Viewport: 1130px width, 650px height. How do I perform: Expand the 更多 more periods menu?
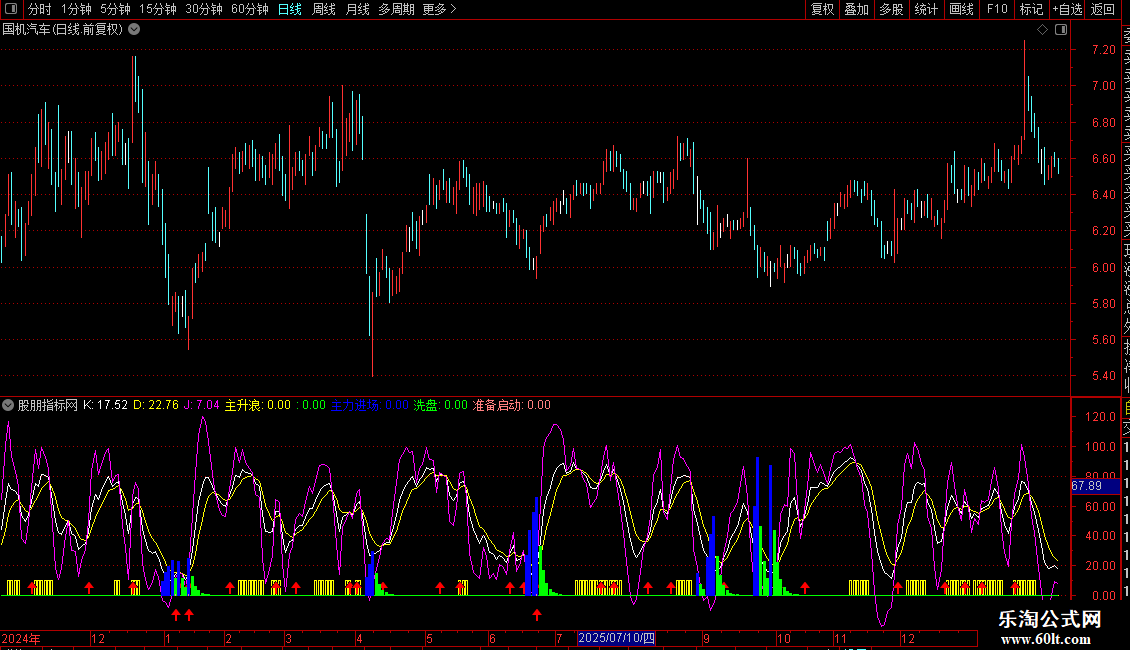pos(439,9)
